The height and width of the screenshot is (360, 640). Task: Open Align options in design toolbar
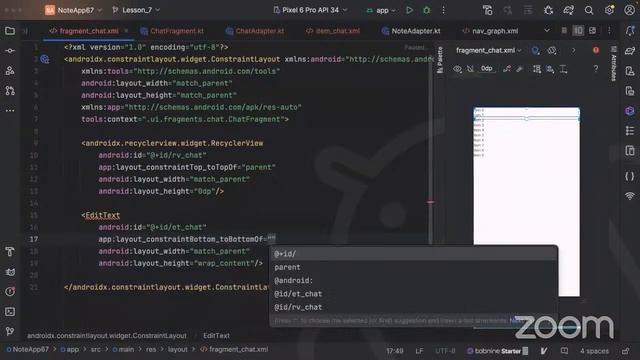pyautogui.click(x=550, y=69)
